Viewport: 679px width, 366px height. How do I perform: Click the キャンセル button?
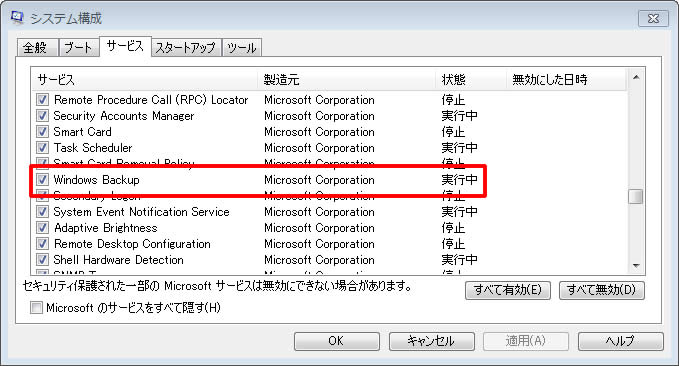(431, 341)
